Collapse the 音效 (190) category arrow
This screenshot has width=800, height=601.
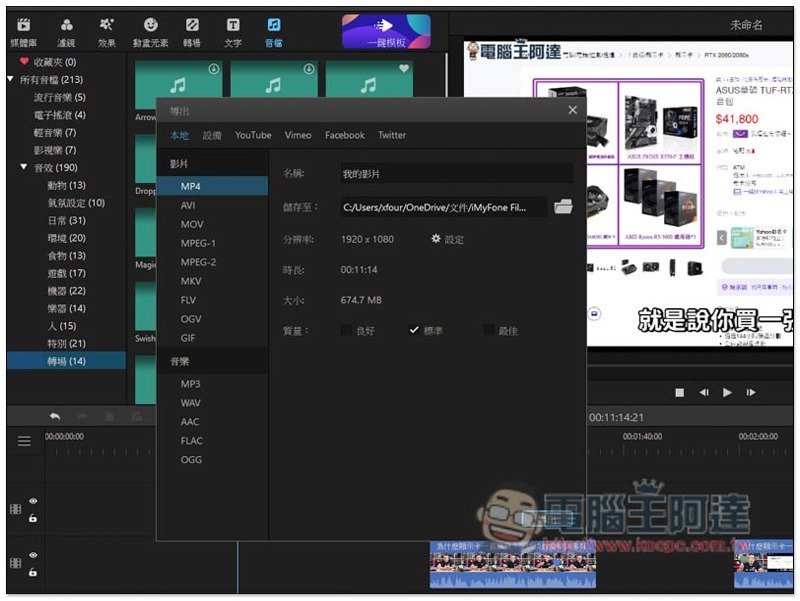click(x=24, y=168)
